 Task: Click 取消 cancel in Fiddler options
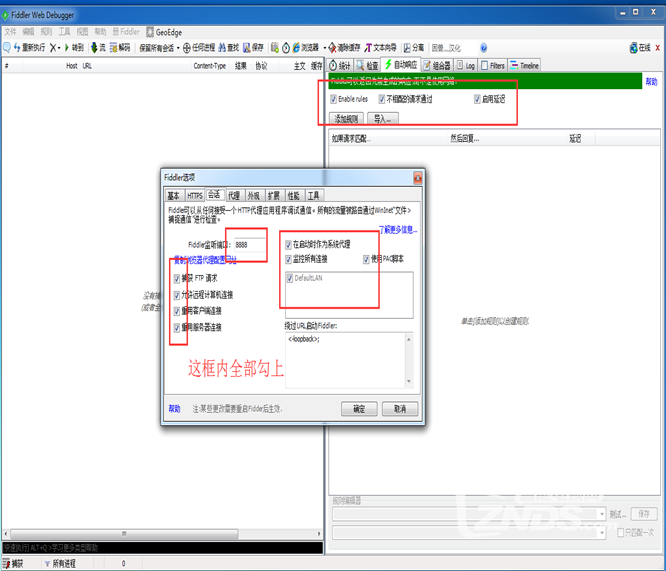pyautogui.click(x=400, y=409)
